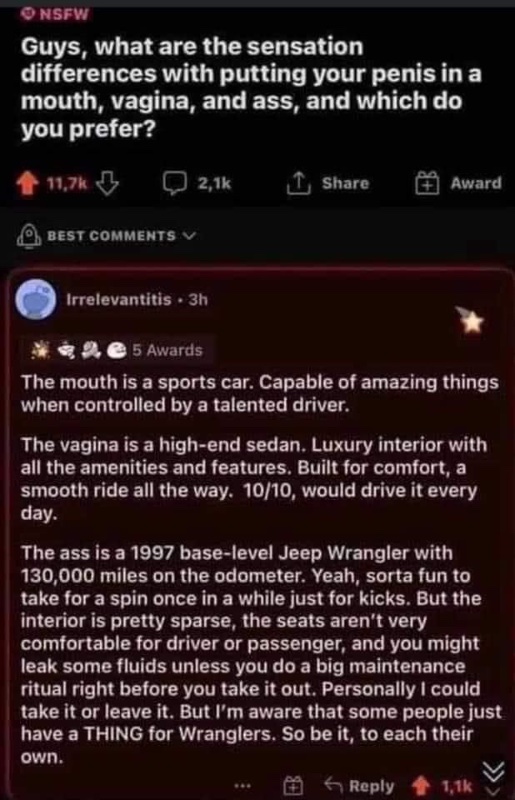The height and width of the screenshot is (800, 515).
Task: Tap the Share icon
Action: click(299, 184)
